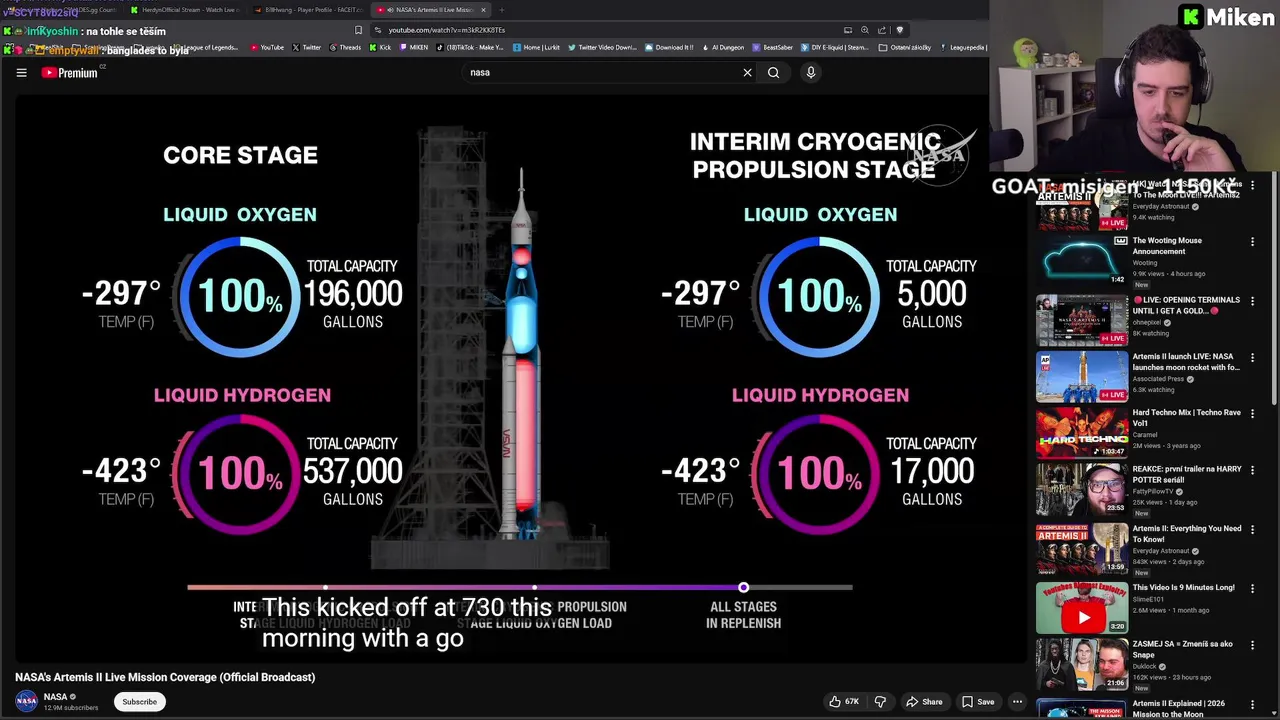
Task: Open the 'LIVE: OPENING TERMINALS' stream thumbnail
Action: [x=1081, y=319]
